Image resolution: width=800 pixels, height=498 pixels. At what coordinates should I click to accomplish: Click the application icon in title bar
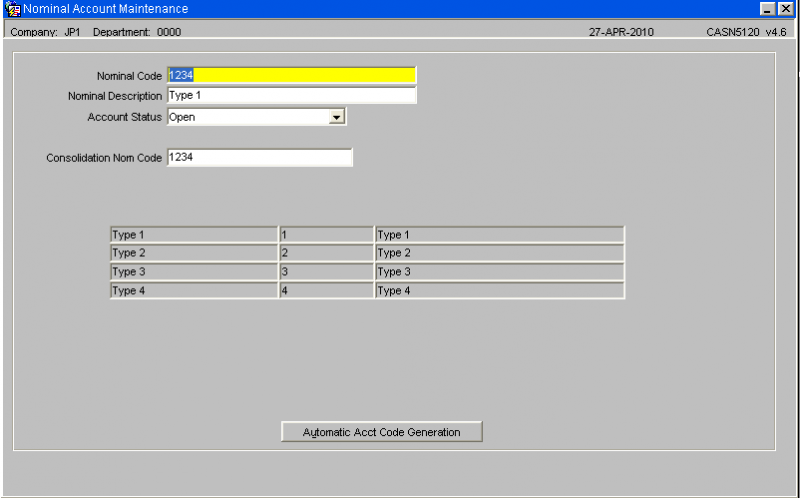click(x=12, y=9)
